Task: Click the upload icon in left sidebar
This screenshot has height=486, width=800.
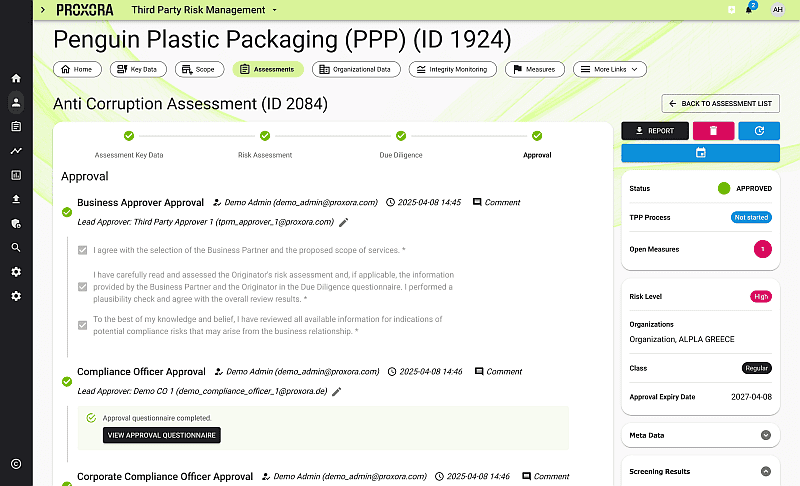Action: click(x=16, y=199)
